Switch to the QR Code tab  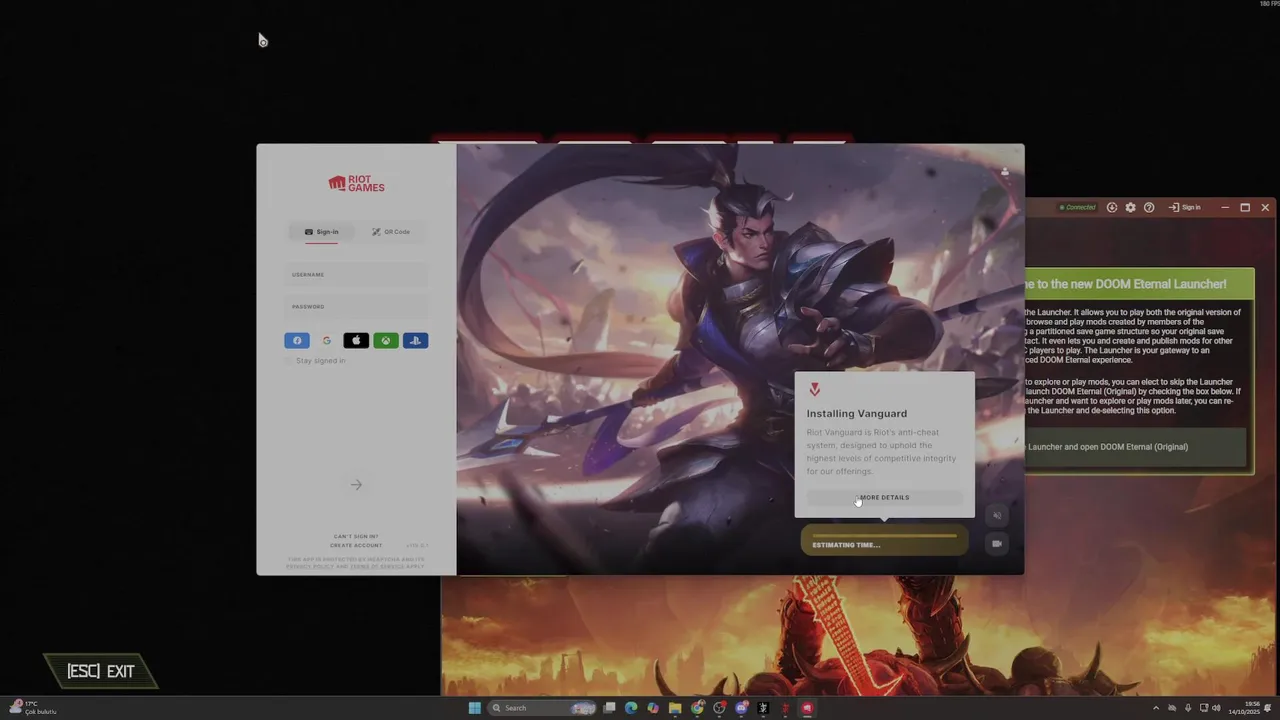pyautogui.click(x=391, y=232)
